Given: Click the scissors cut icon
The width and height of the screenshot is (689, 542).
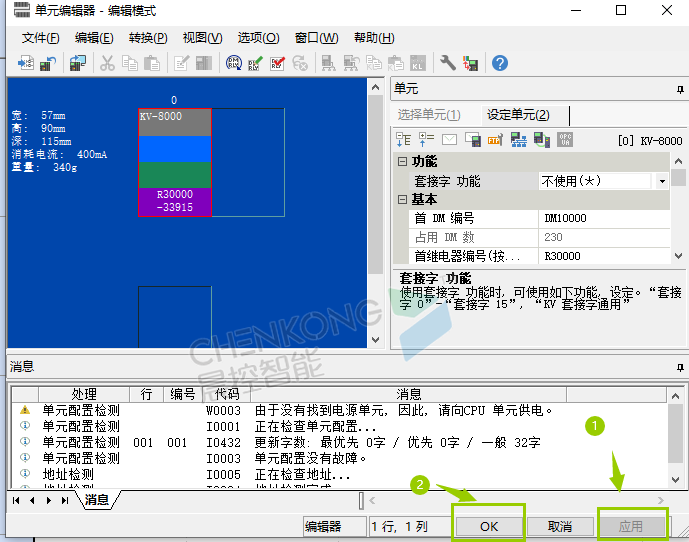Looking at the screenshot, I should [x=107, y=63].
